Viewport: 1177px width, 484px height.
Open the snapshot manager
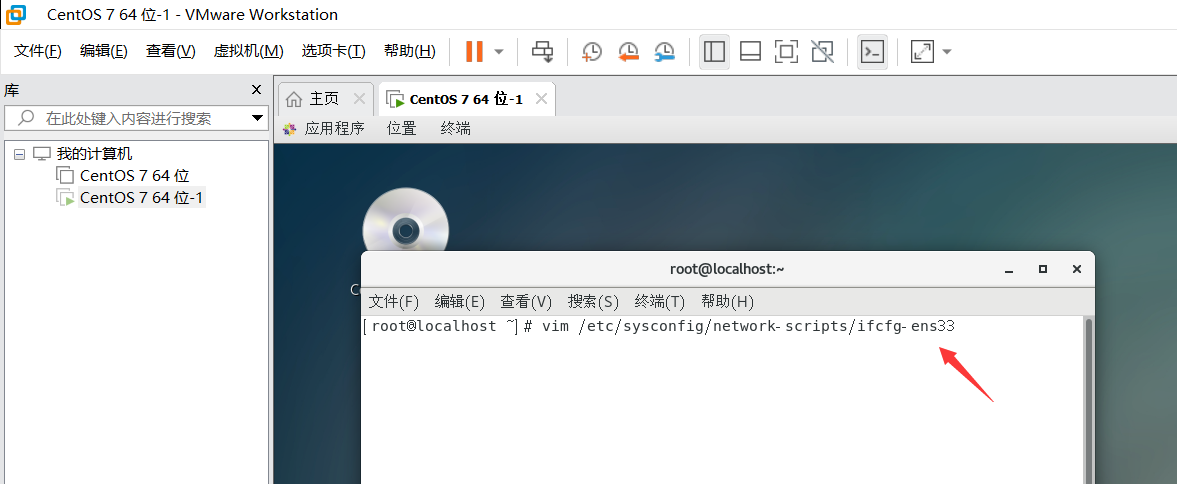coord(664,51)
